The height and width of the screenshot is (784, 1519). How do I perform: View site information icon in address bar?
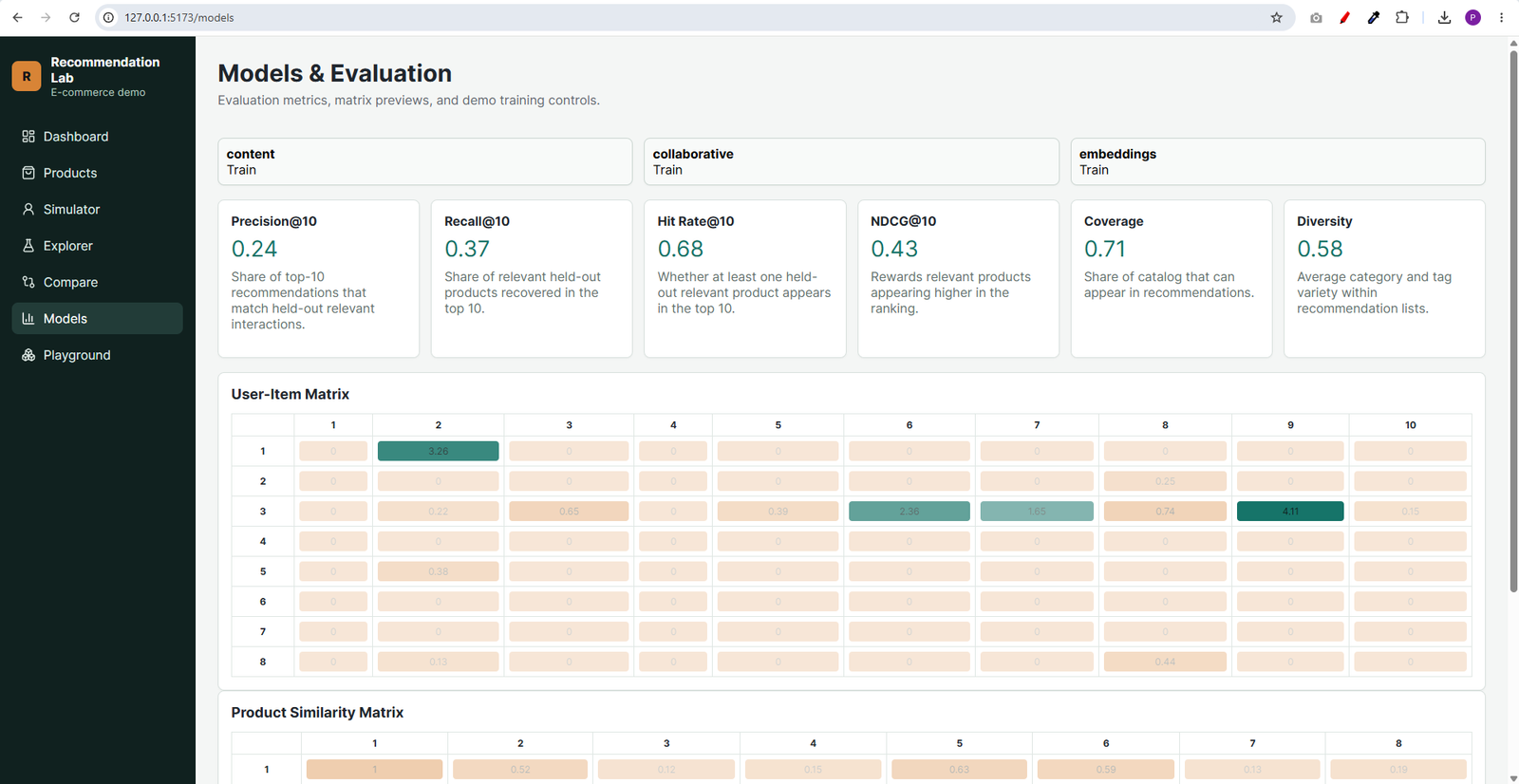[108, 17]
